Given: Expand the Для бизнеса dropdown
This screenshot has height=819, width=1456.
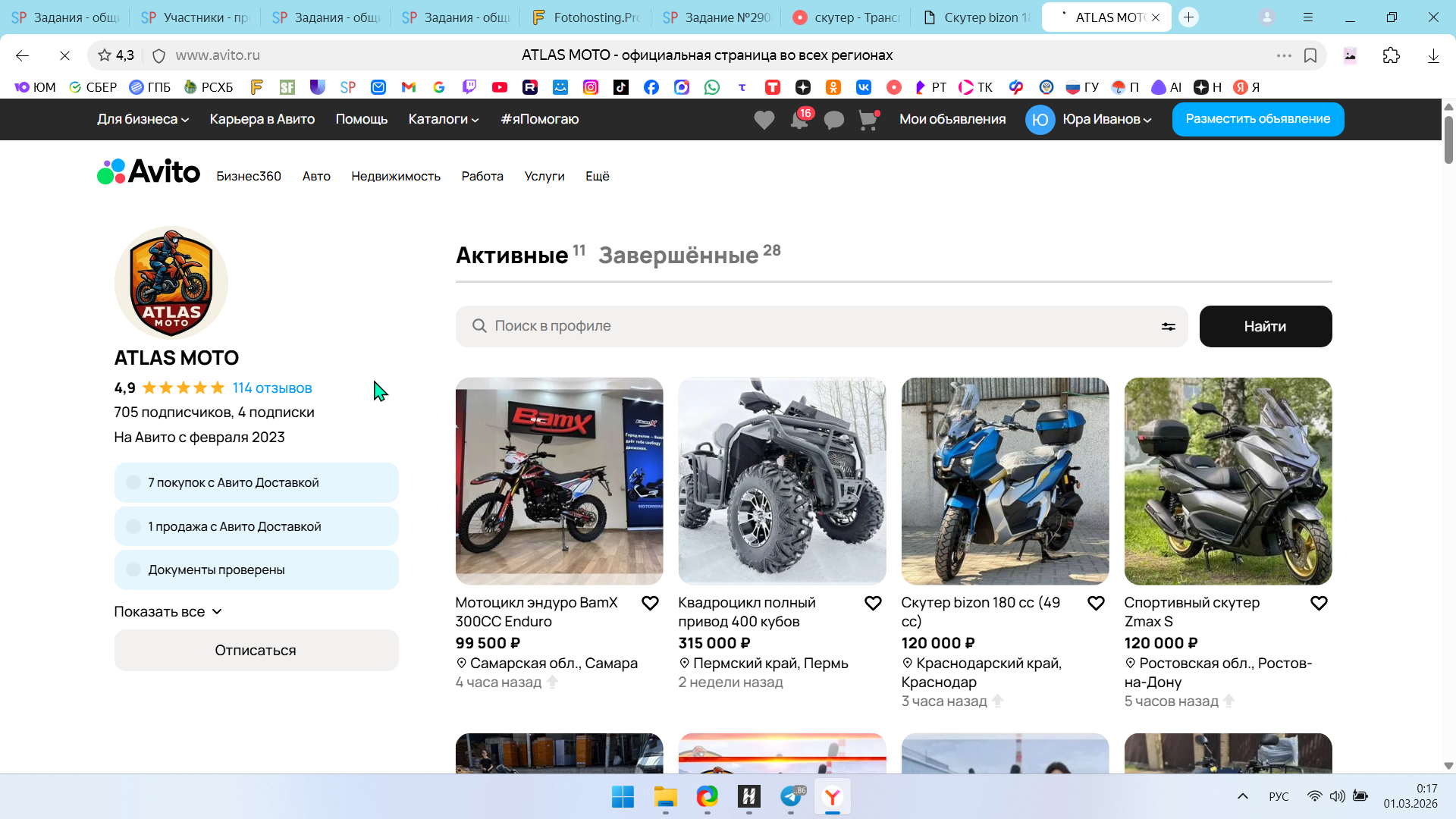Looking at the screenshot, I should (x=143, y=119).
